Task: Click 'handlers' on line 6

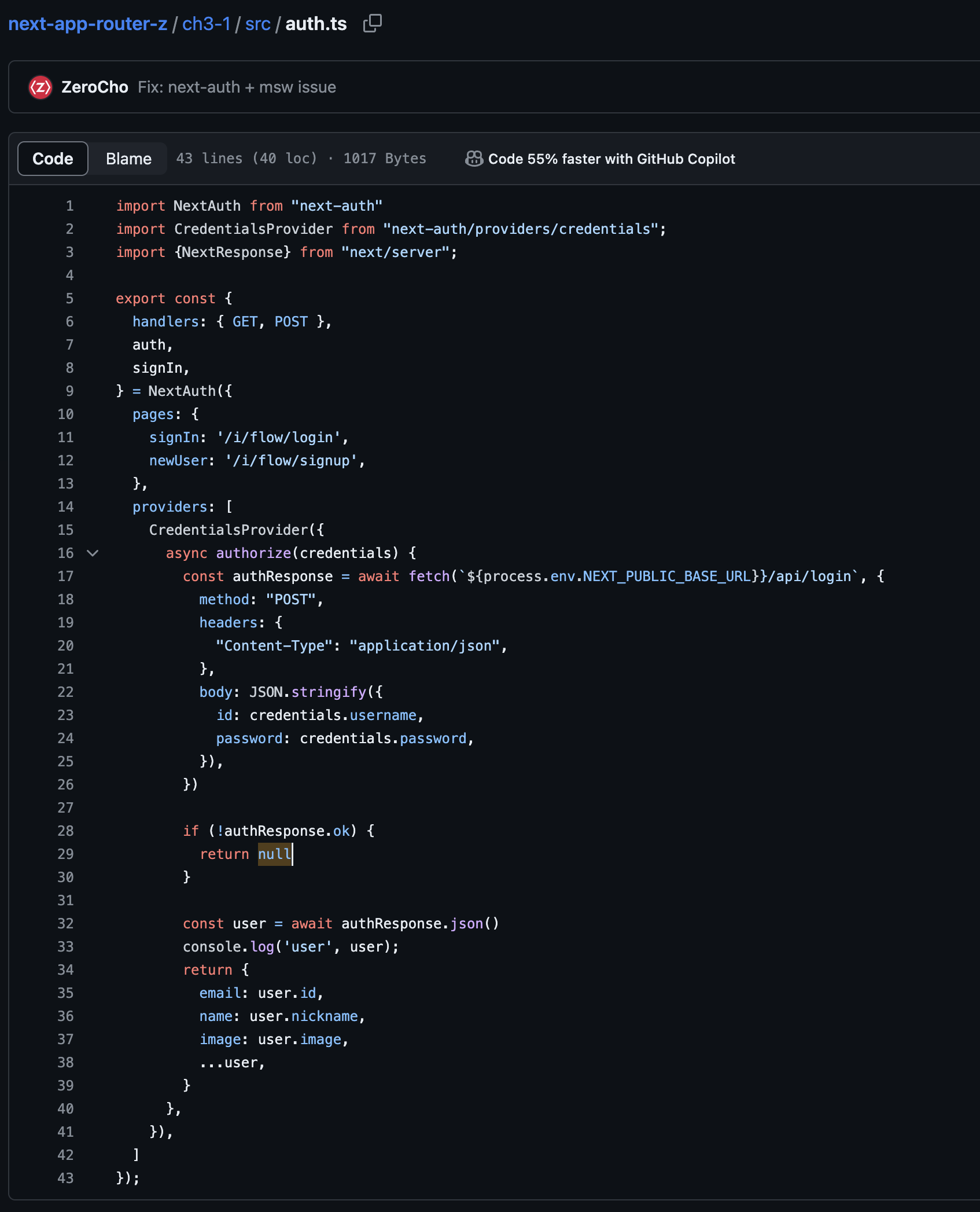Action: click(x=166, y=322)
